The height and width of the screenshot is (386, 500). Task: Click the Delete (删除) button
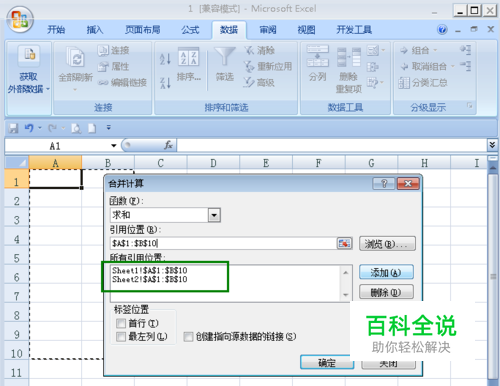[386, 292]
